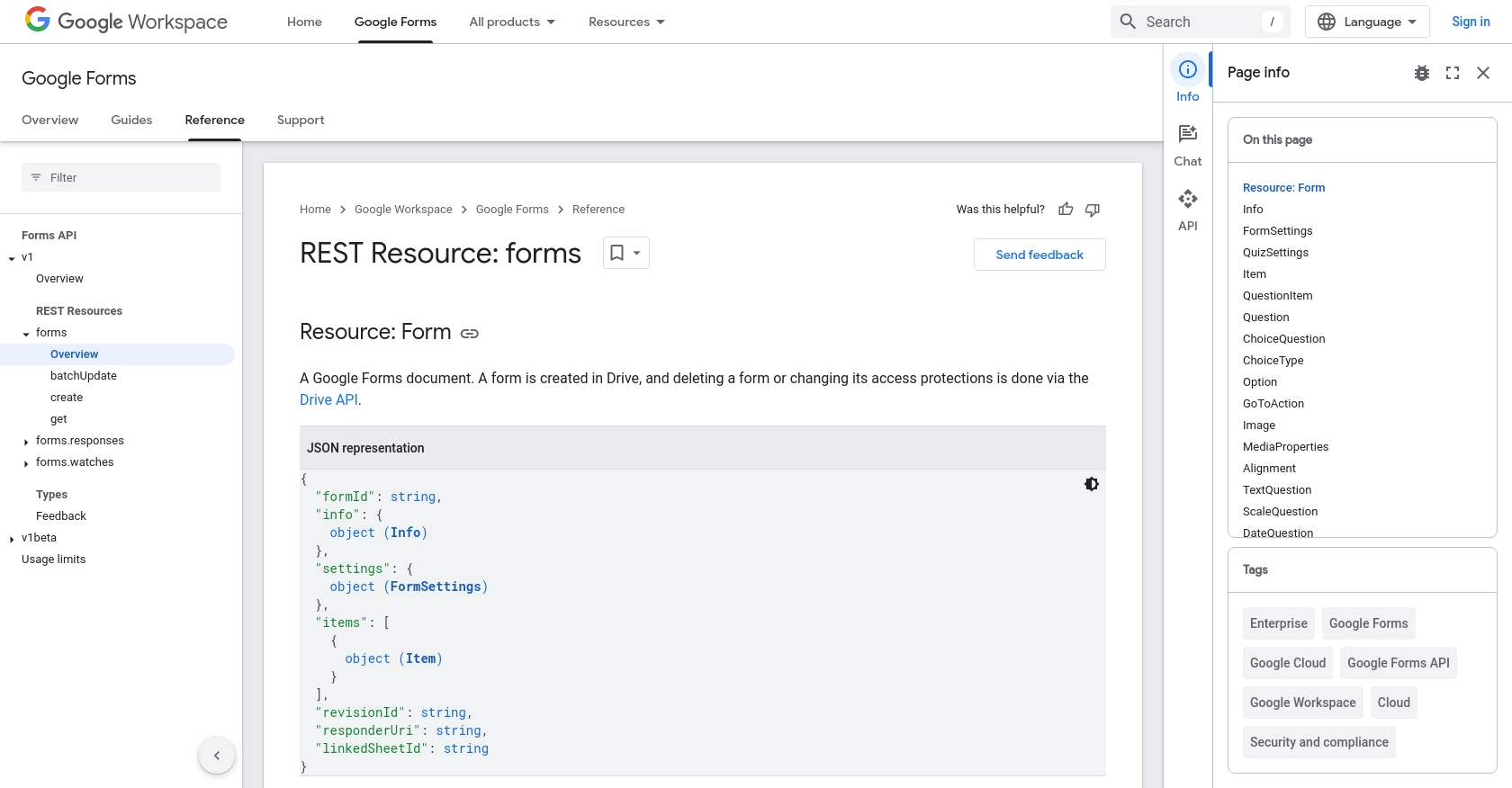Image resolution: width=1512 pixels, height=788 pixels.
Task: Click the Search input field
Action: point(1201,22)
